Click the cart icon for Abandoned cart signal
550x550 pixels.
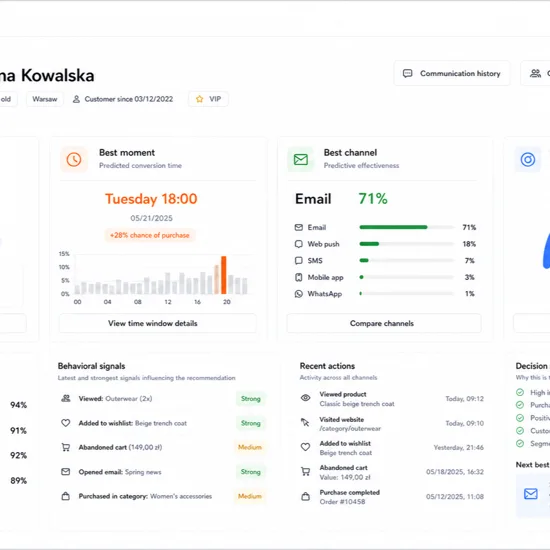(x=66, y=447)
